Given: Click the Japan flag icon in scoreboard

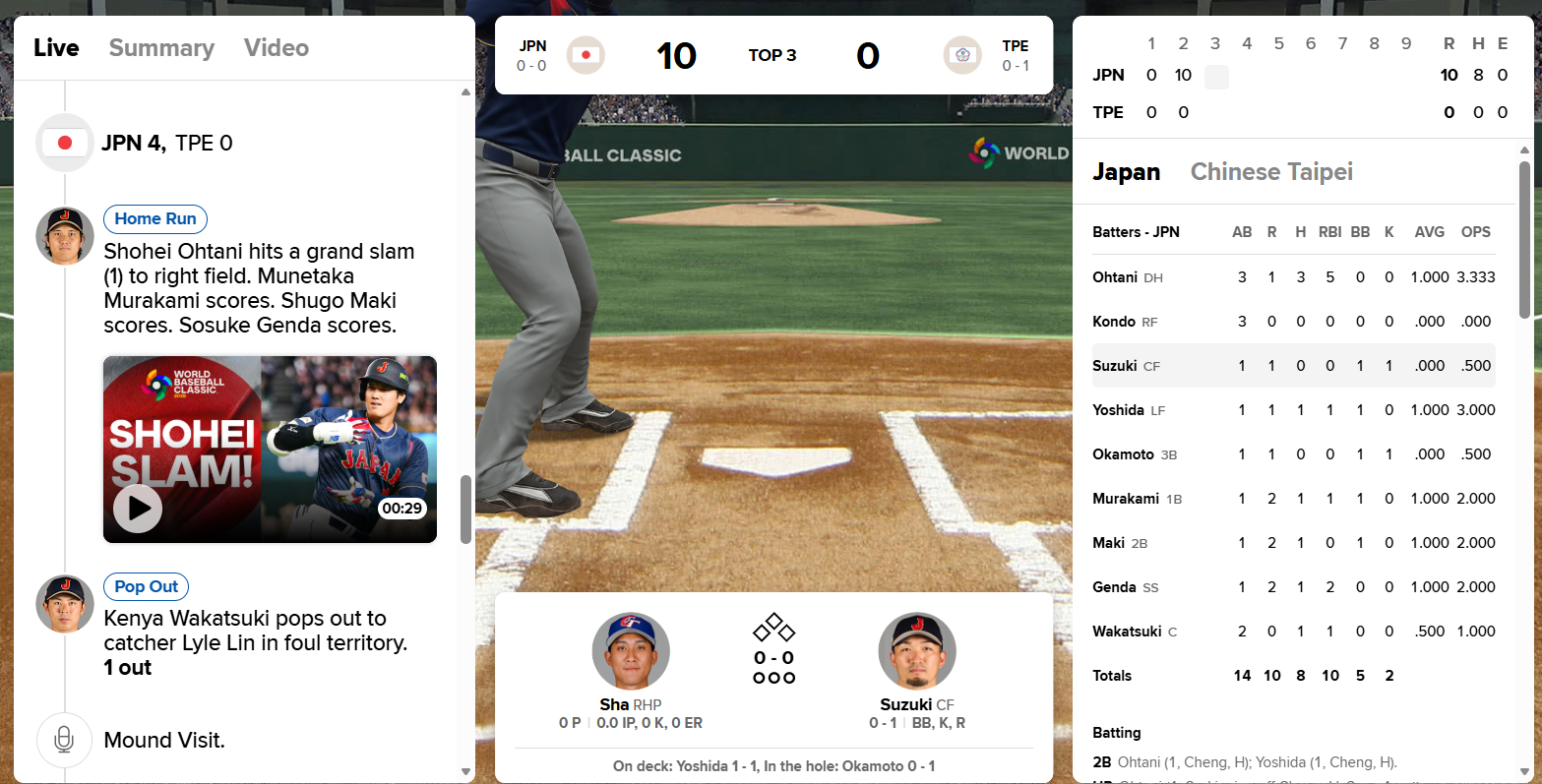Looking at the screenshot, I should (x=586, y=55).
